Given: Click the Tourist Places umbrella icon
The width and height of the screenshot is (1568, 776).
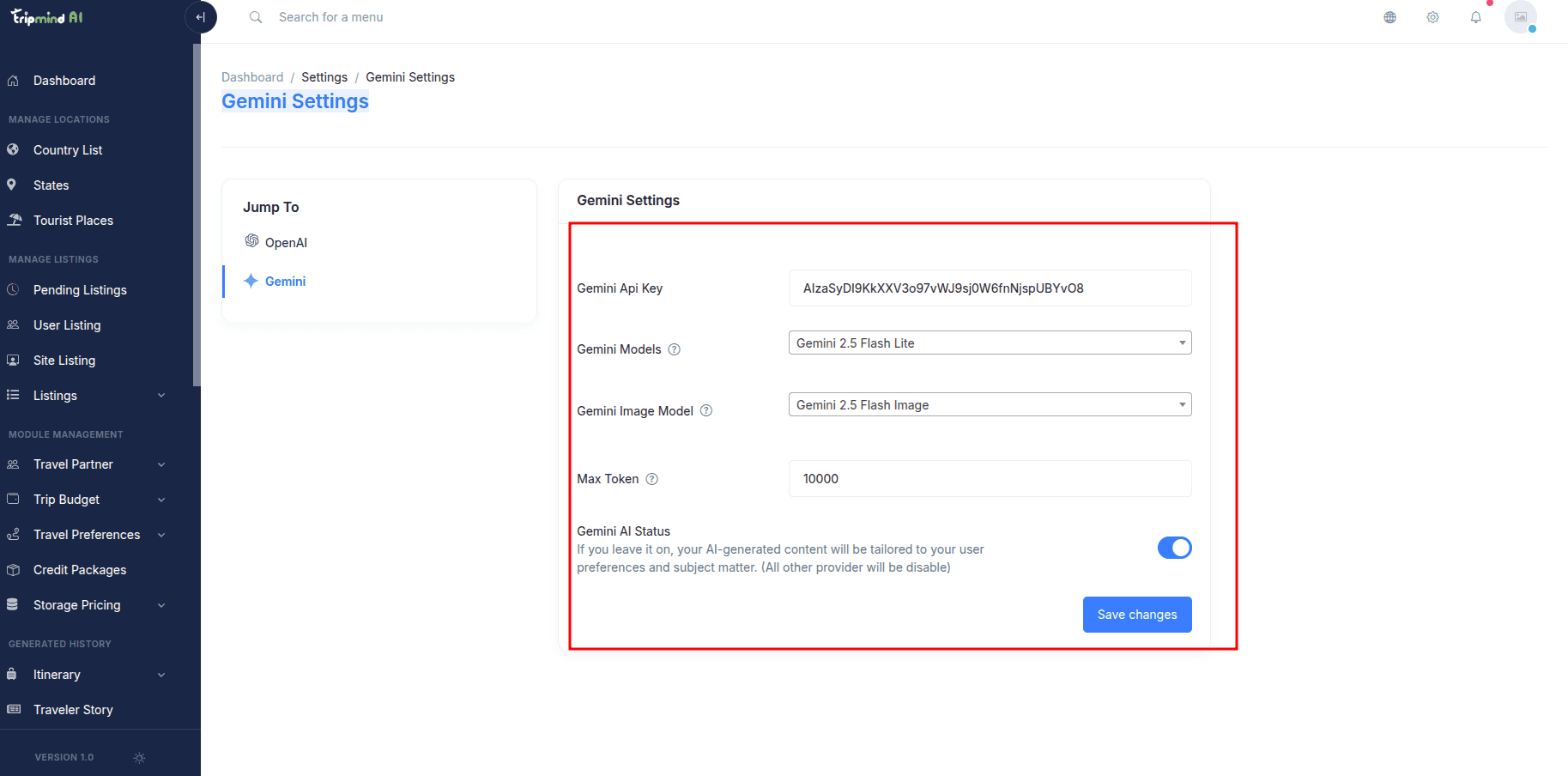Looking at the screenshot, I should tap(14, 220).
